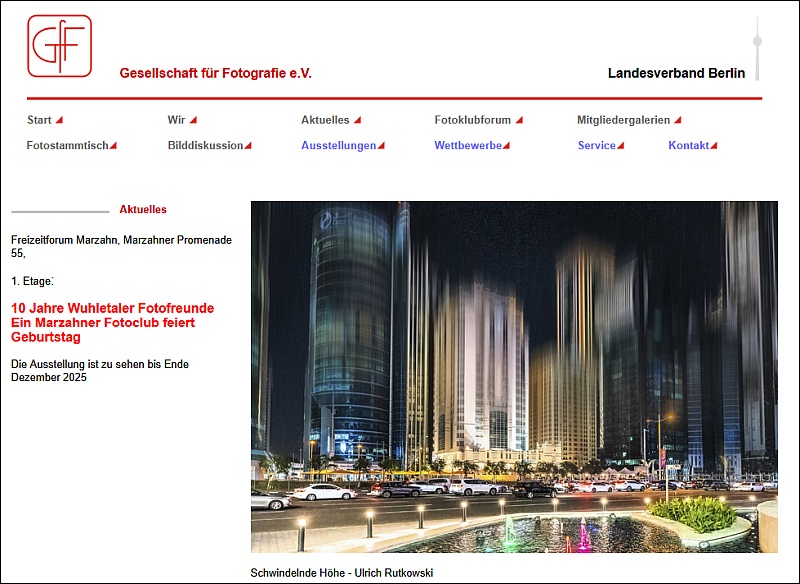Click the GfF logo in the header
The image size is (800, 584).
click(59, 46)
